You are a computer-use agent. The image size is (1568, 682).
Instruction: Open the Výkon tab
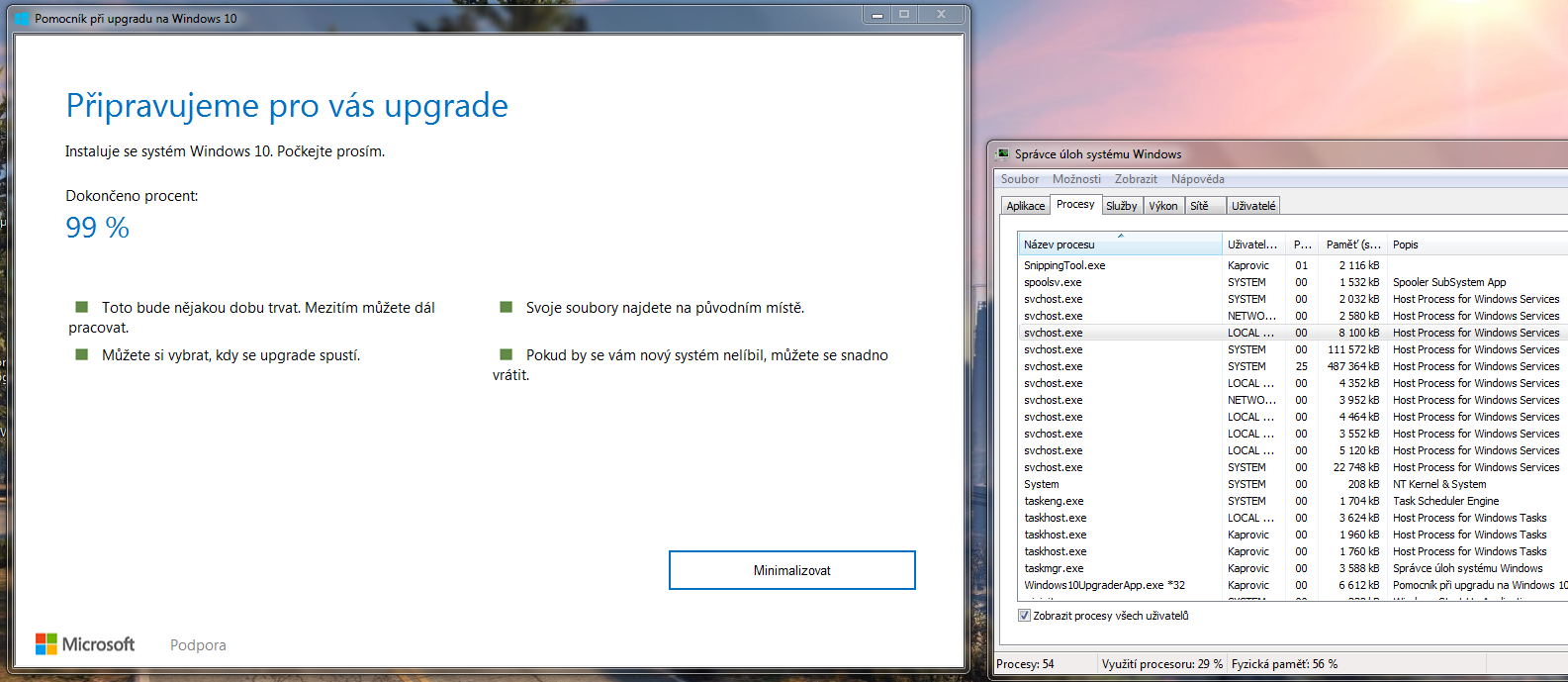pyautogui.click(x=1163, y=206)
